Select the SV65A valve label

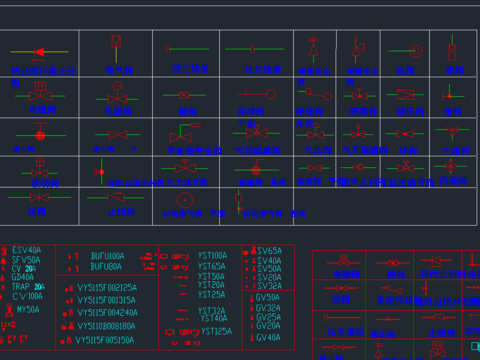(x=269, y=251)
